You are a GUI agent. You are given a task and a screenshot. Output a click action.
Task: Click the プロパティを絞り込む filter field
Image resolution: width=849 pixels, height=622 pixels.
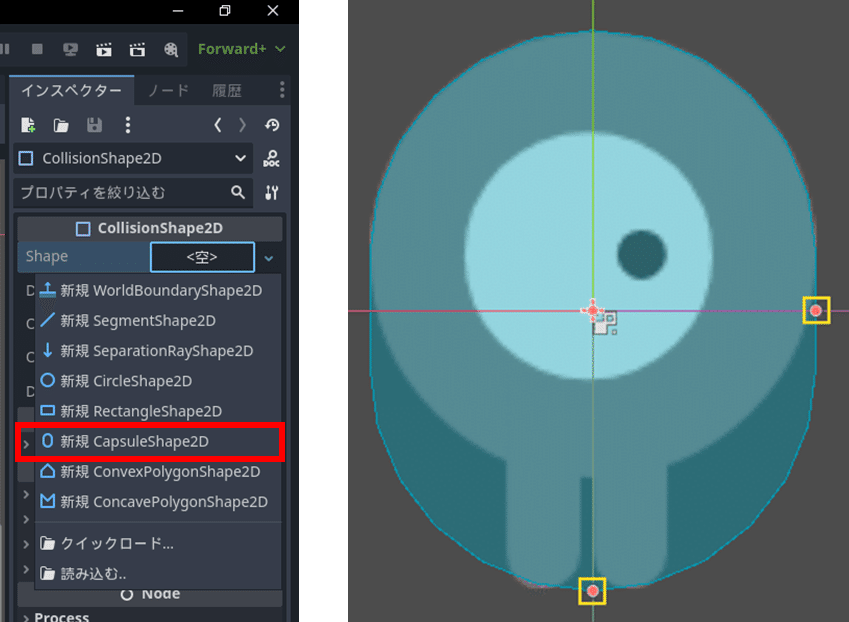[x=133, y=192]
